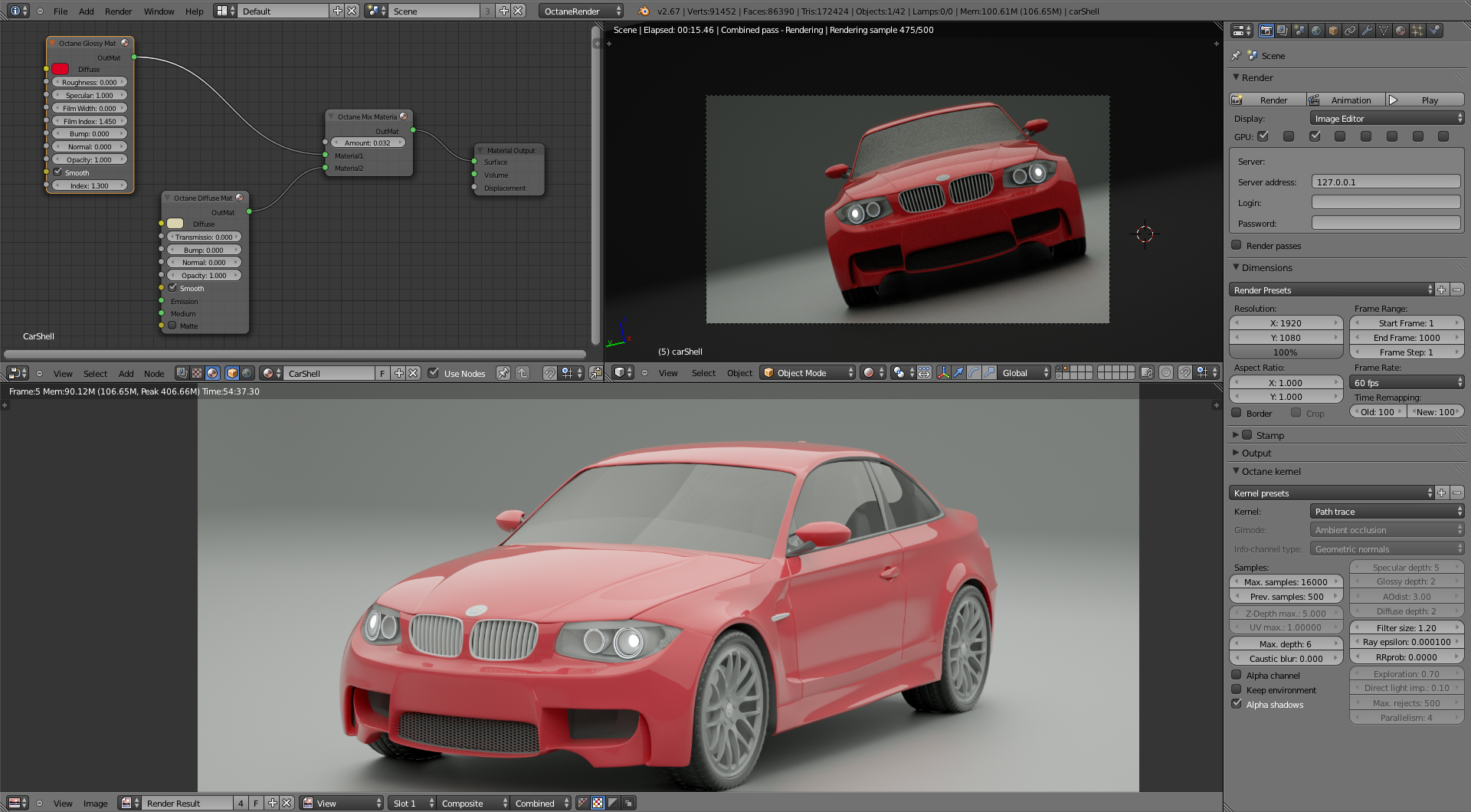1471x812 pixels.
Task: Open the OctaneRender engine dropdown
Action: pos(581,11)
